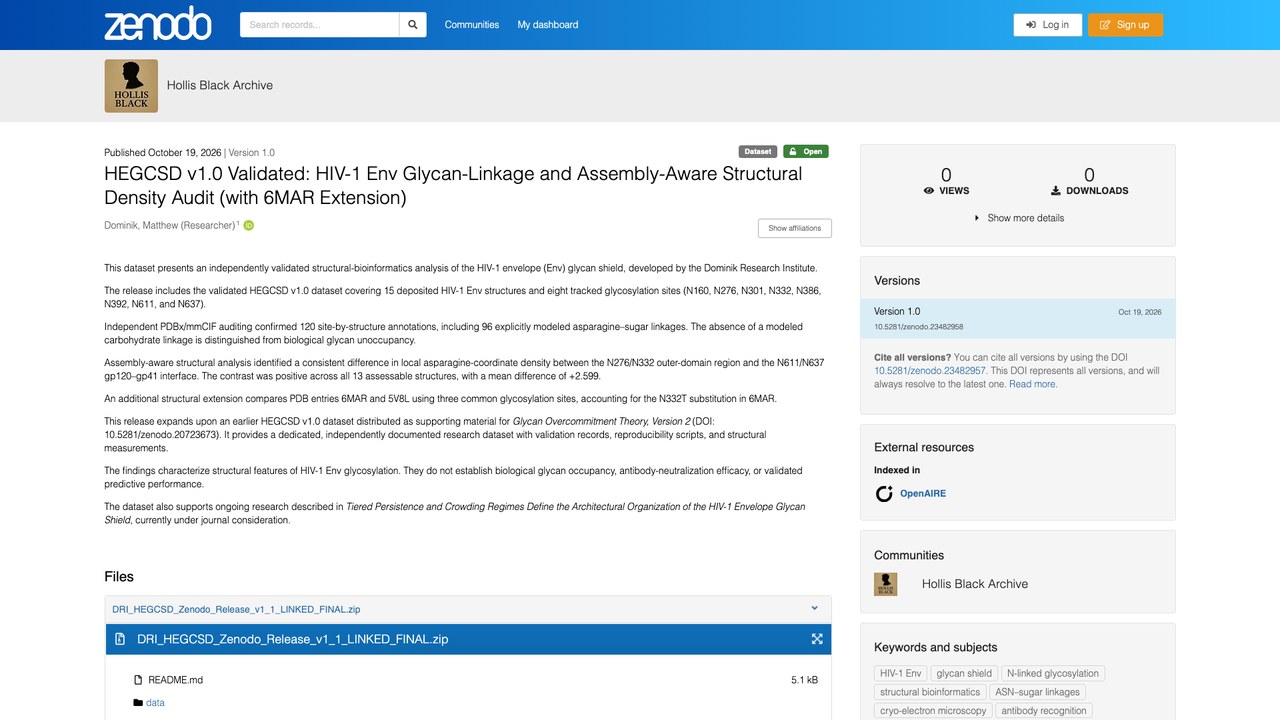Image resolution: width=1280 pixels, height=720 pixels.
Task: Click the HIV-1 Env keyword tag
Action: [900, 674]
